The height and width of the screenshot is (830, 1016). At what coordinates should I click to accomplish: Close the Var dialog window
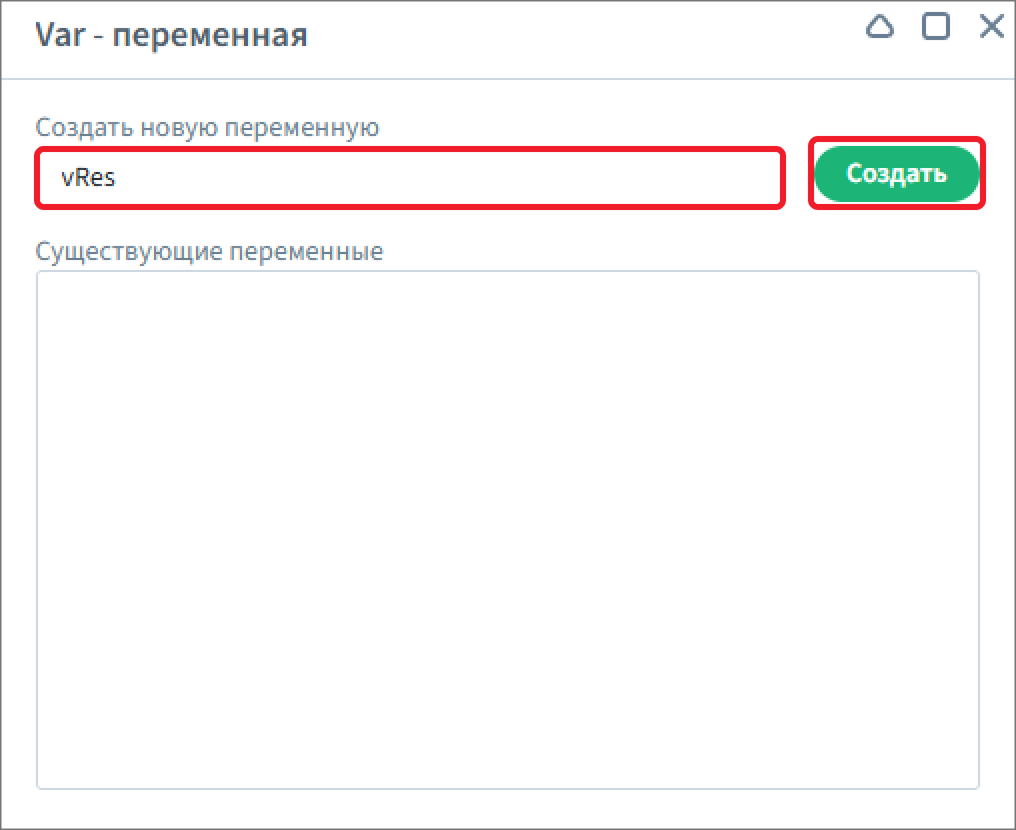(x=991, y=27)
